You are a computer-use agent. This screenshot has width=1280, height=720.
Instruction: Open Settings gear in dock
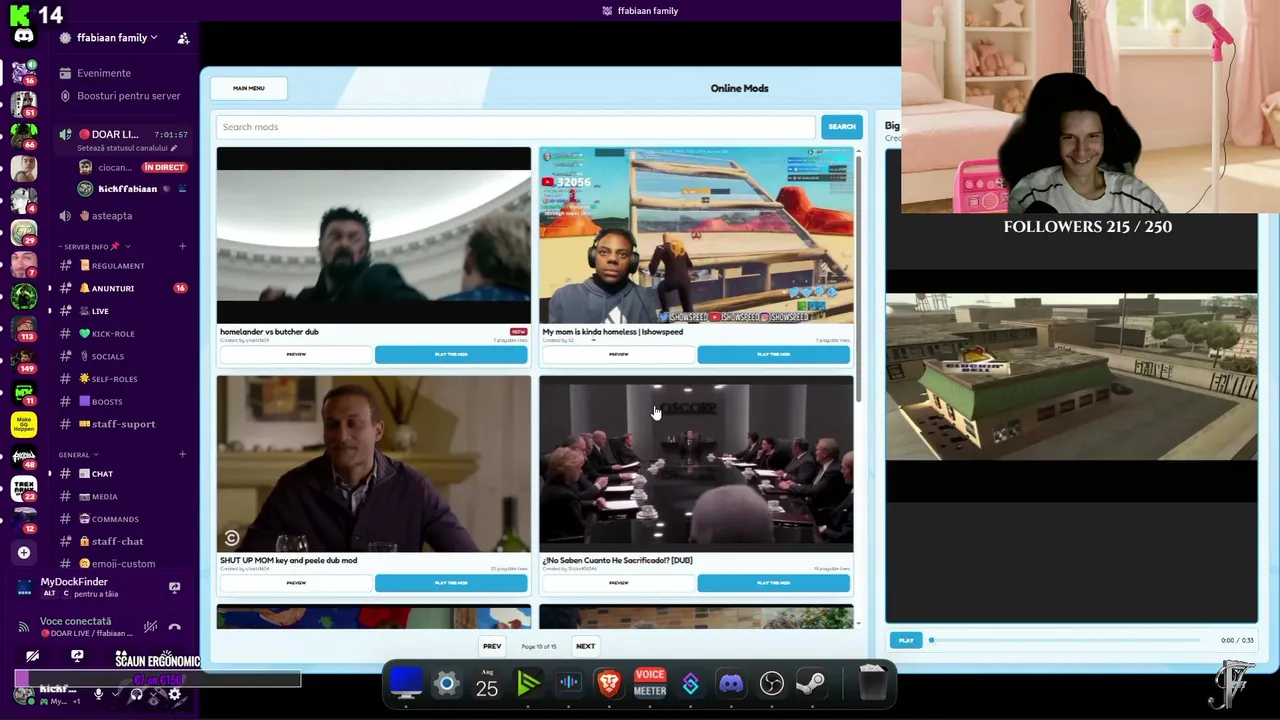446,684
